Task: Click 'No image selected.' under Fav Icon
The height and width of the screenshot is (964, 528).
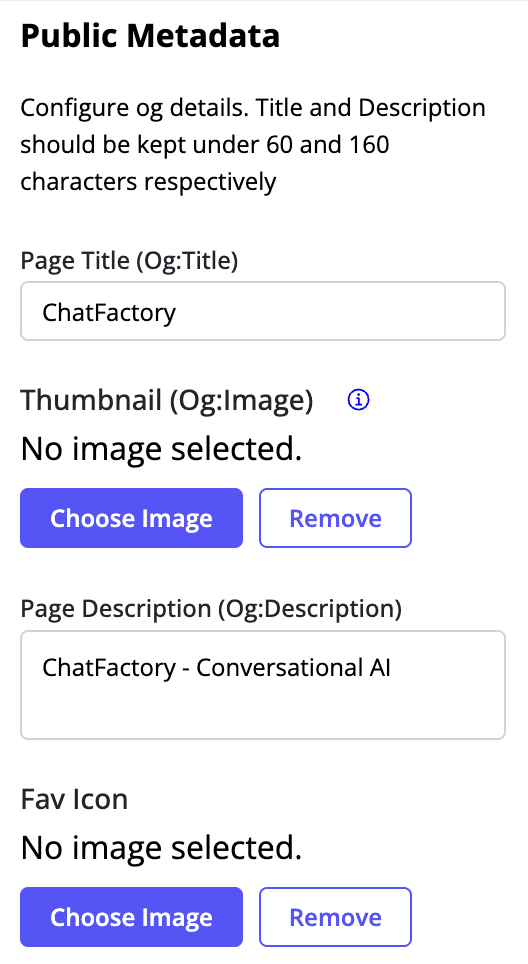Action: (161, 848)
